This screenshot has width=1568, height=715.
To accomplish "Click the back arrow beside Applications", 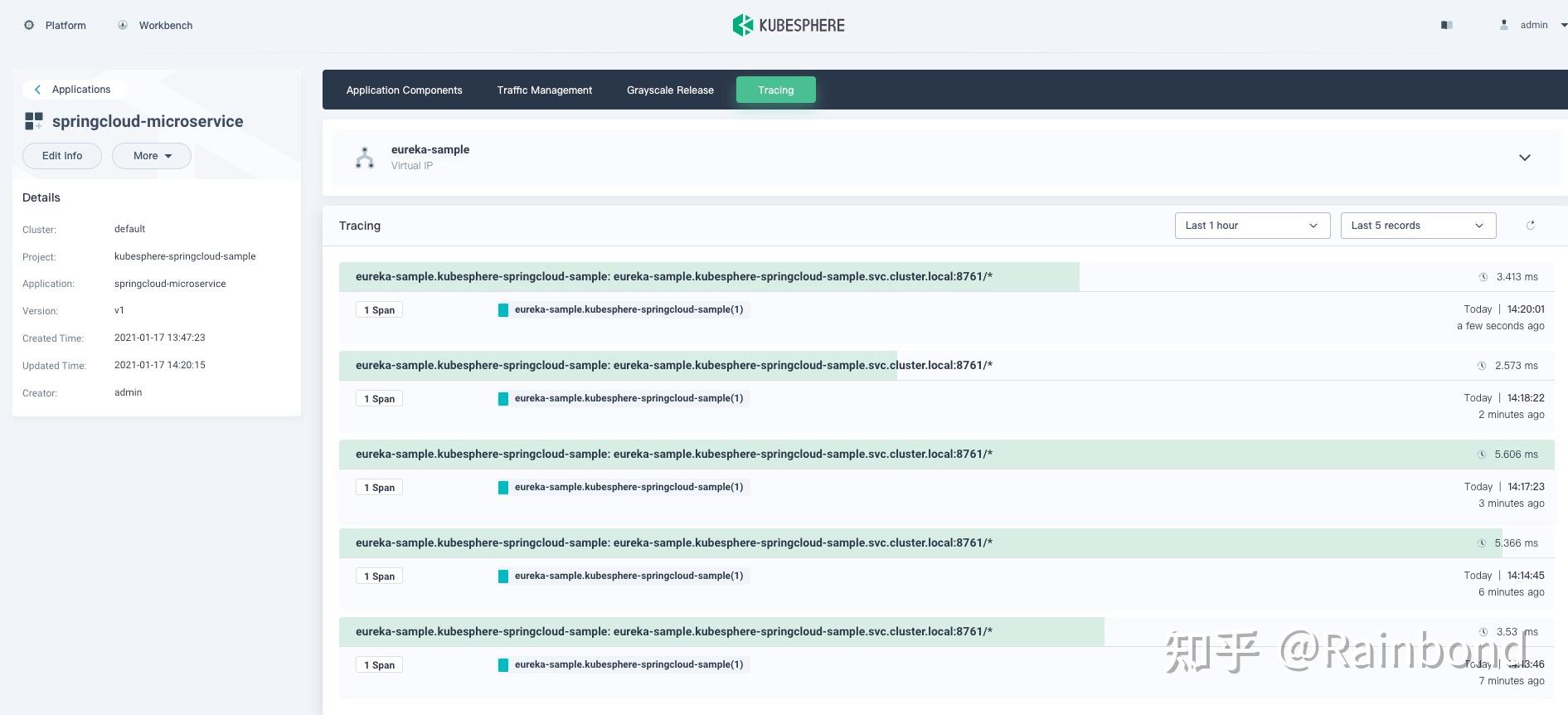I will 37,89.
